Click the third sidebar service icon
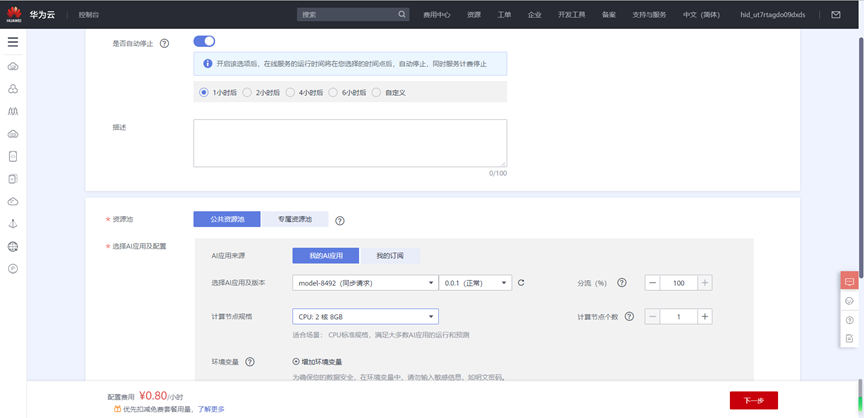This screenshot has width=864, height=418. [x=13, y=111]
